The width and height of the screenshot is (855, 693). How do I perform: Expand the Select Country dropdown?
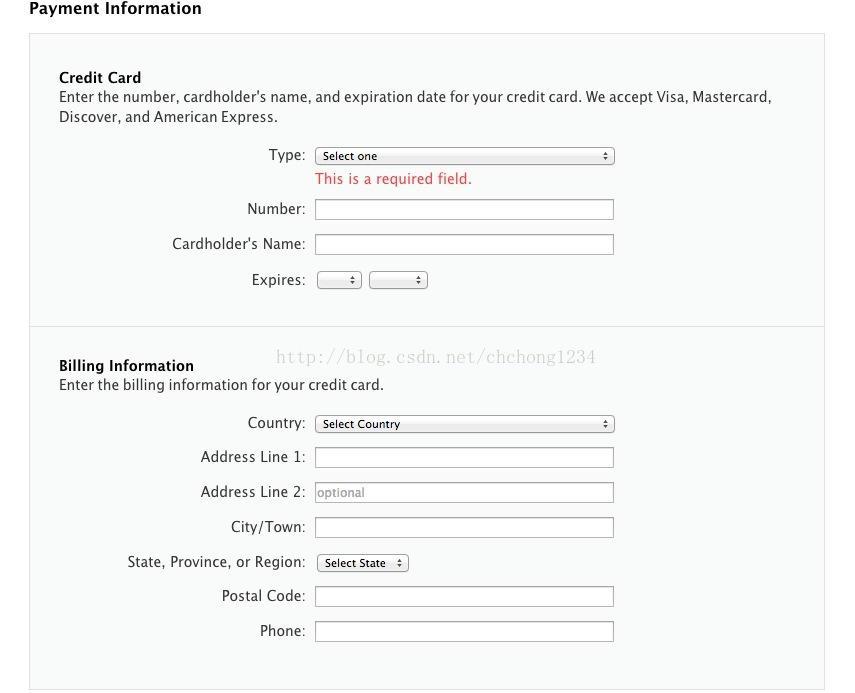coord(464,424)
